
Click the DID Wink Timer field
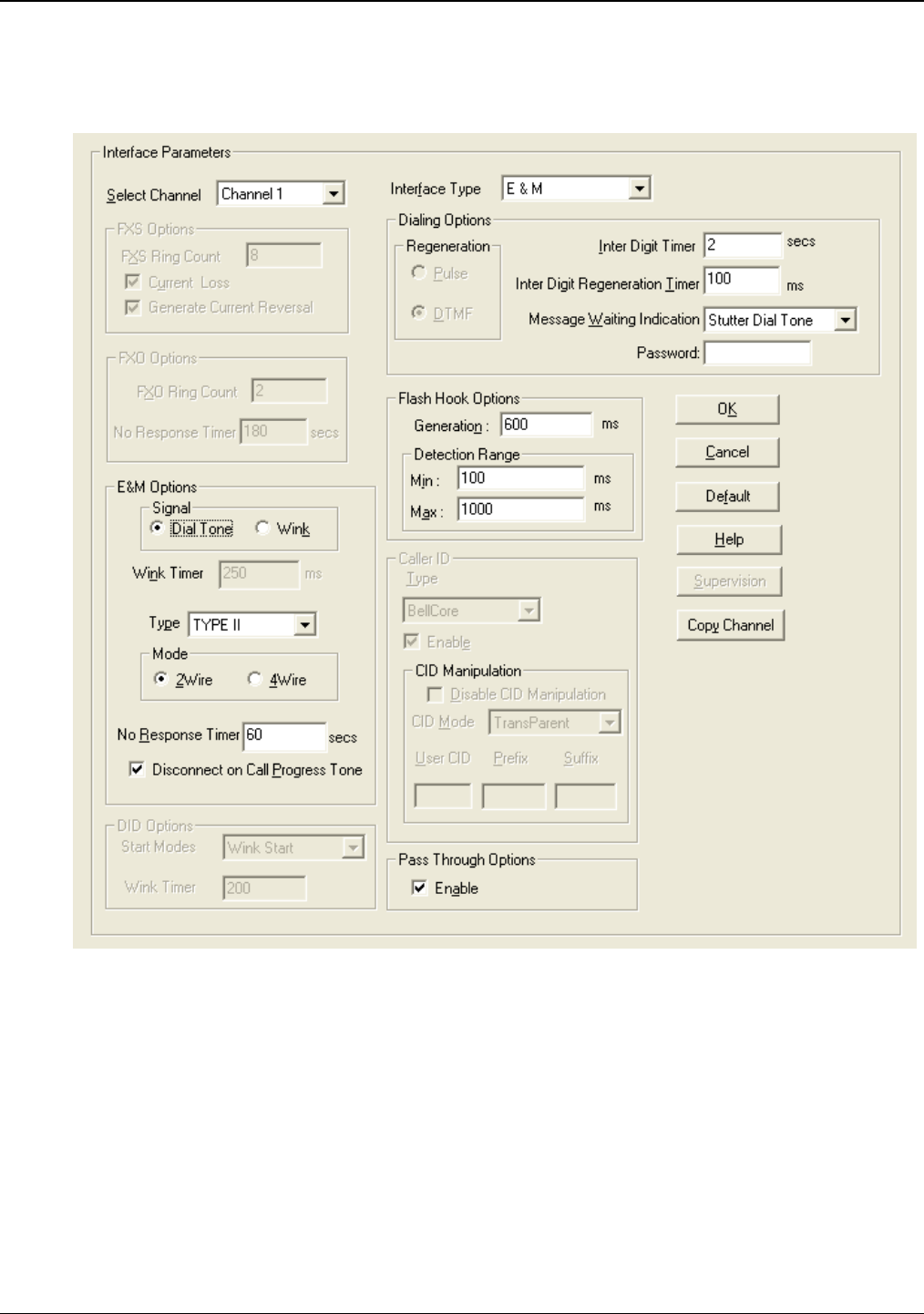click(x=264, y=888)
